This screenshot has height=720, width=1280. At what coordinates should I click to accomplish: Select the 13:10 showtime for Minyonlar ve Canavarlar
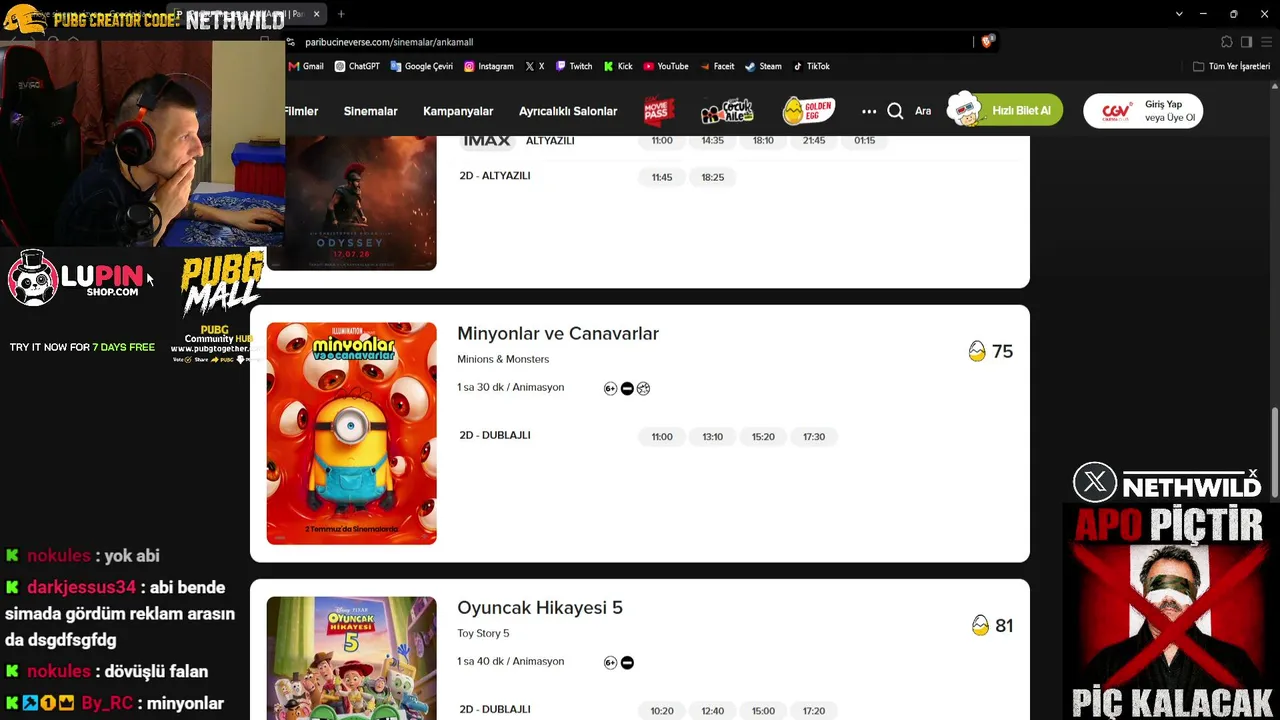point(712,437)
